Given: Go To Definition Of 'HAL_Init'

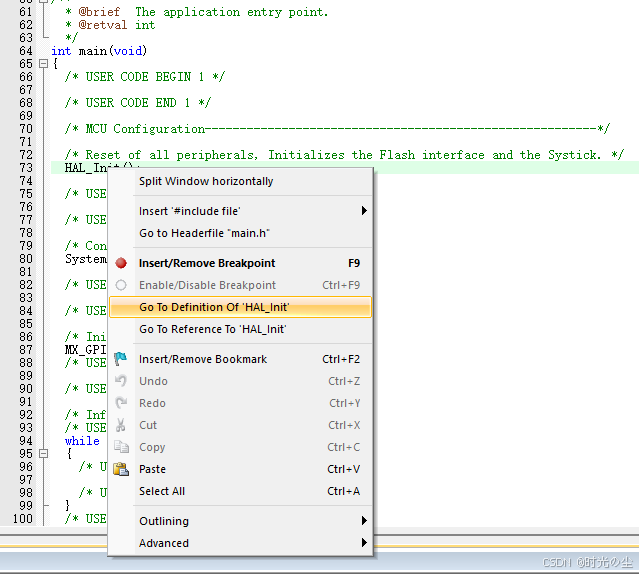Looking at the screenshot, I should pyautogui.click(x=240, y=307).
